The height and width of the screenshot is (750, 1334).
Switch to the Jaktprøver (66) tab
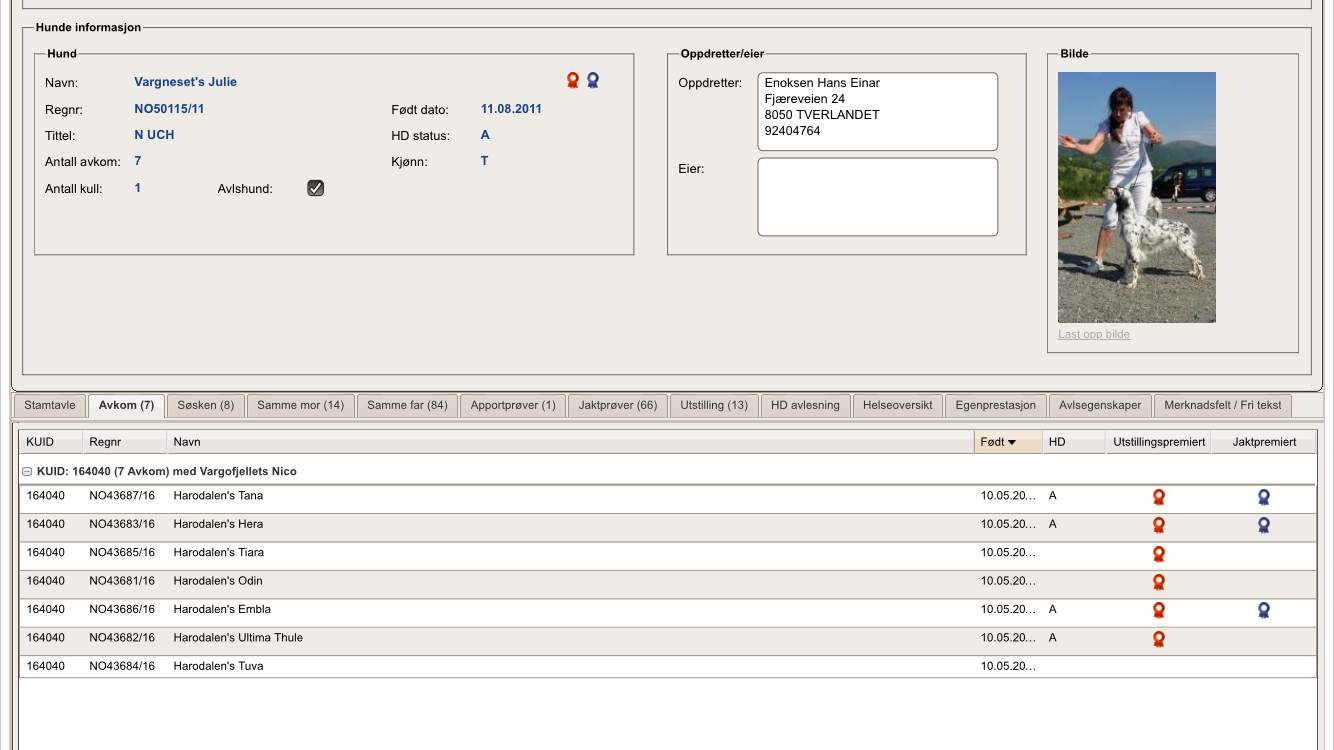pyautogui.click(x=617, y=405)
